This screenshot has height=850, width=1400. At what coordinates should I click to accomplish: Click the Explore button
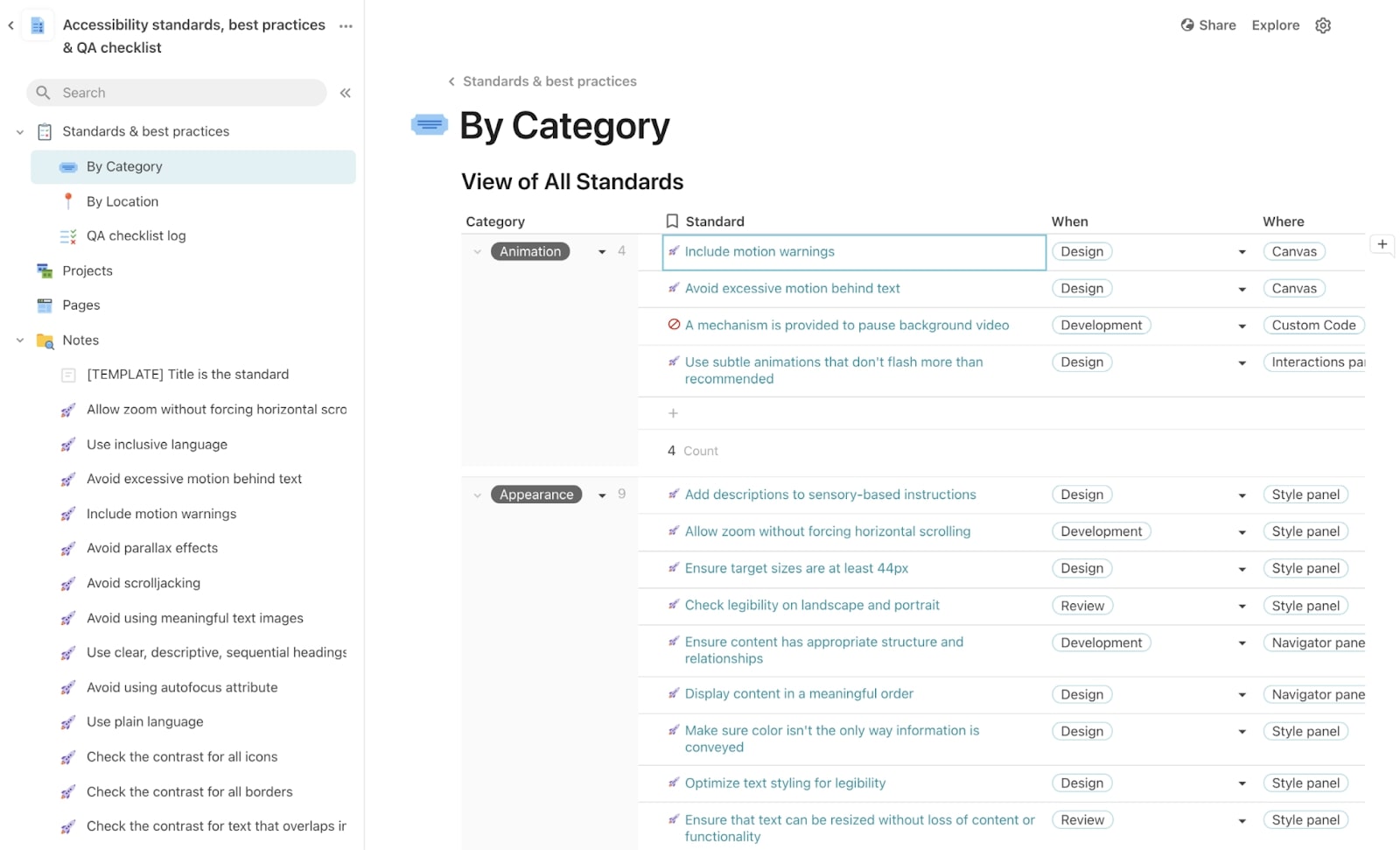1275,25
